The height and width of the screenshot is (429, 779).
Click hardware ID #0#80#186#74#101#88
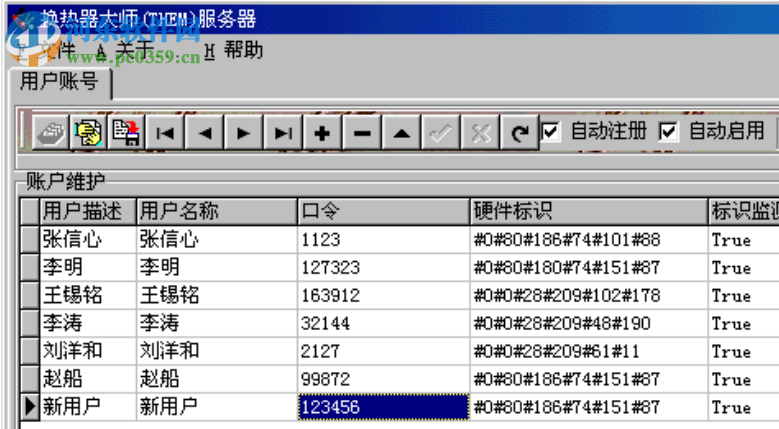pos(589,240)
